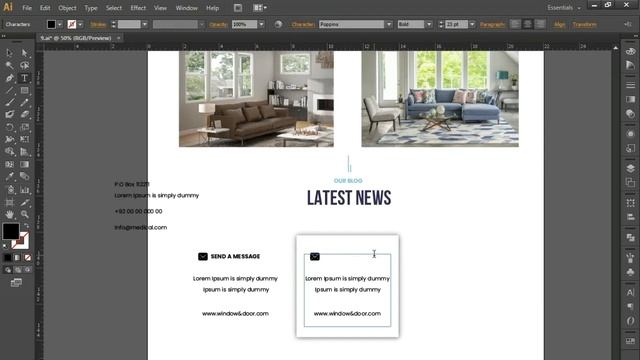The height and width of the screenshot is (360, 640).
Task: Click the Stroke link in control bar
Action: coord(98,24)
